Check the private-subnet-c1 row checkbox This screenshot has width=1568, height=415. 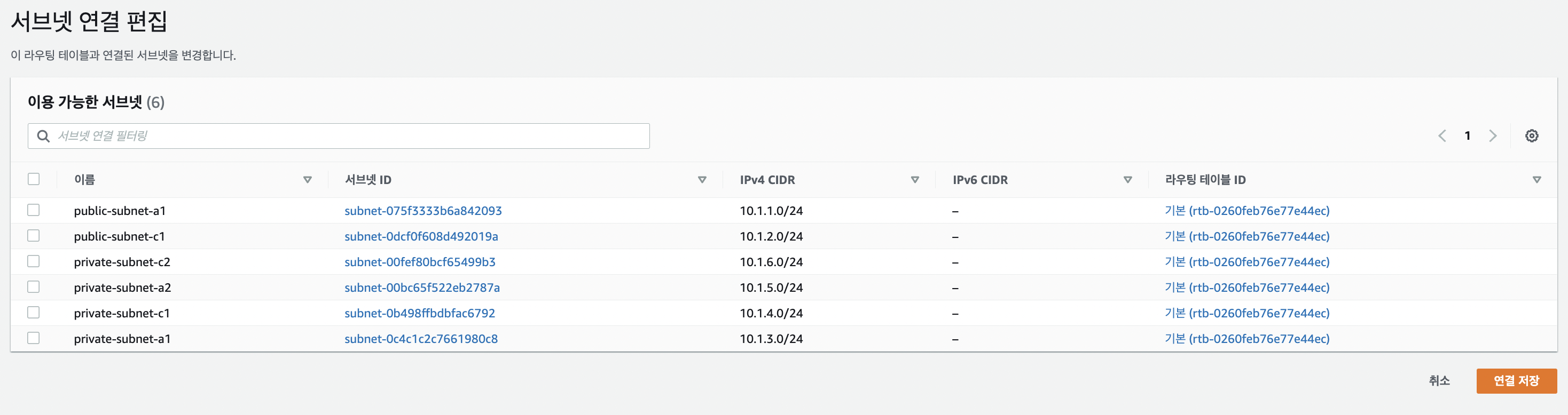tap(34, 312)
